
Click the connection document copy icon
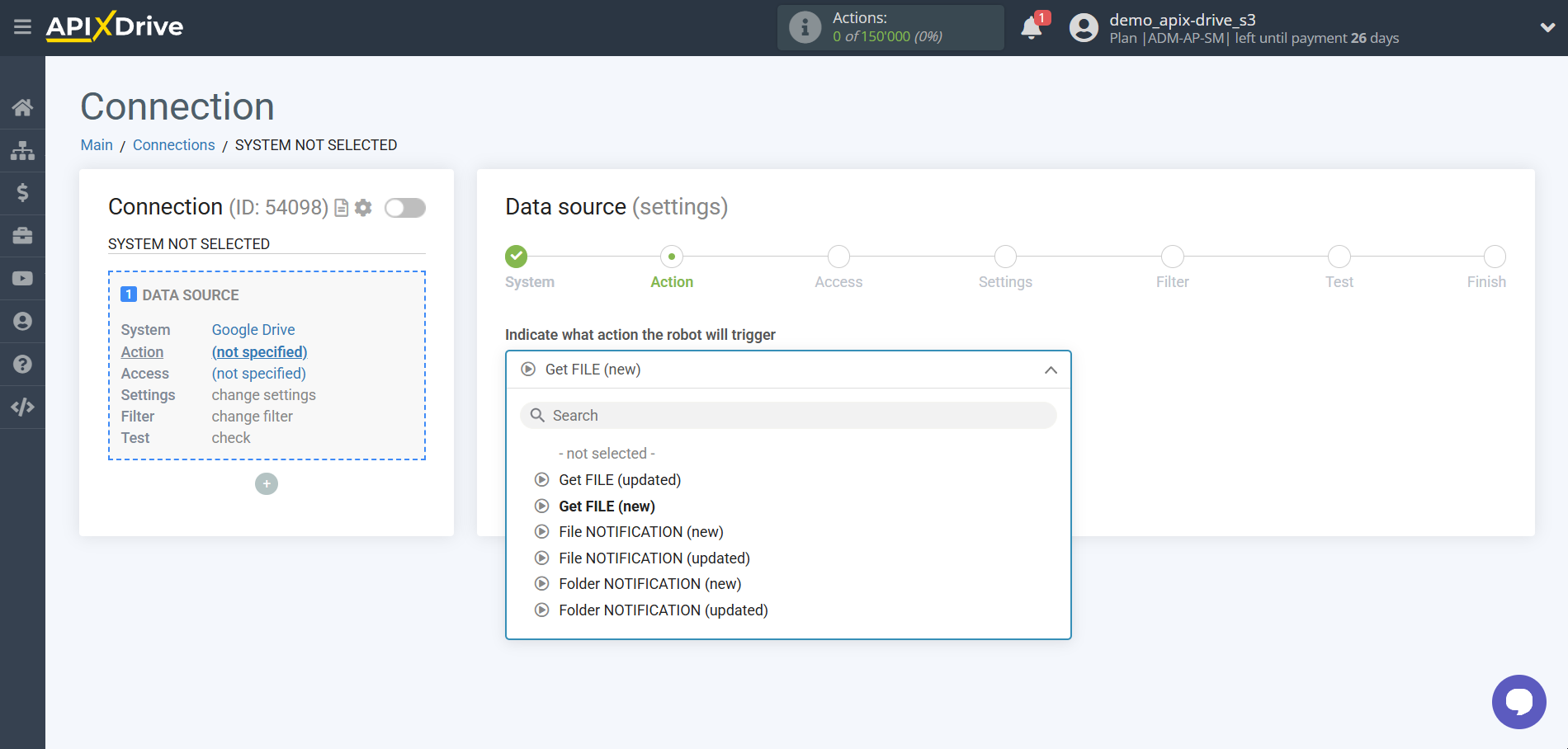tap(342, 208)
